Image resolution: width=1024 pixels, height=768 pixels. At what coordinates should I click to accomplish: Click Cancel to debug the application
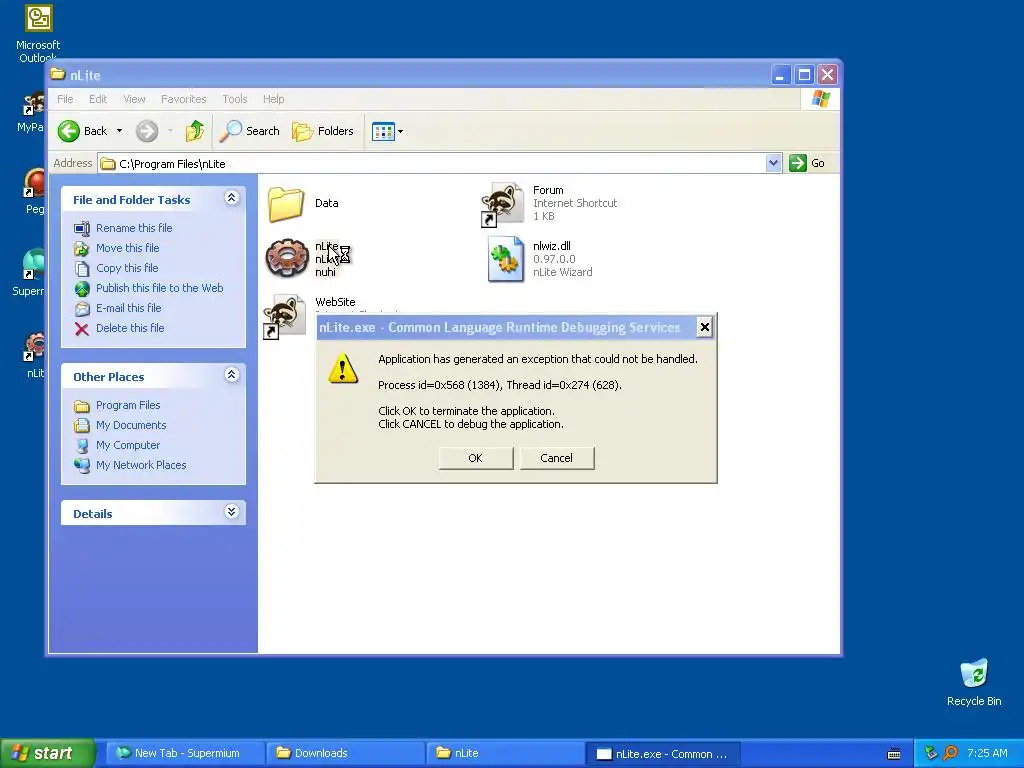tap(556, 458)
